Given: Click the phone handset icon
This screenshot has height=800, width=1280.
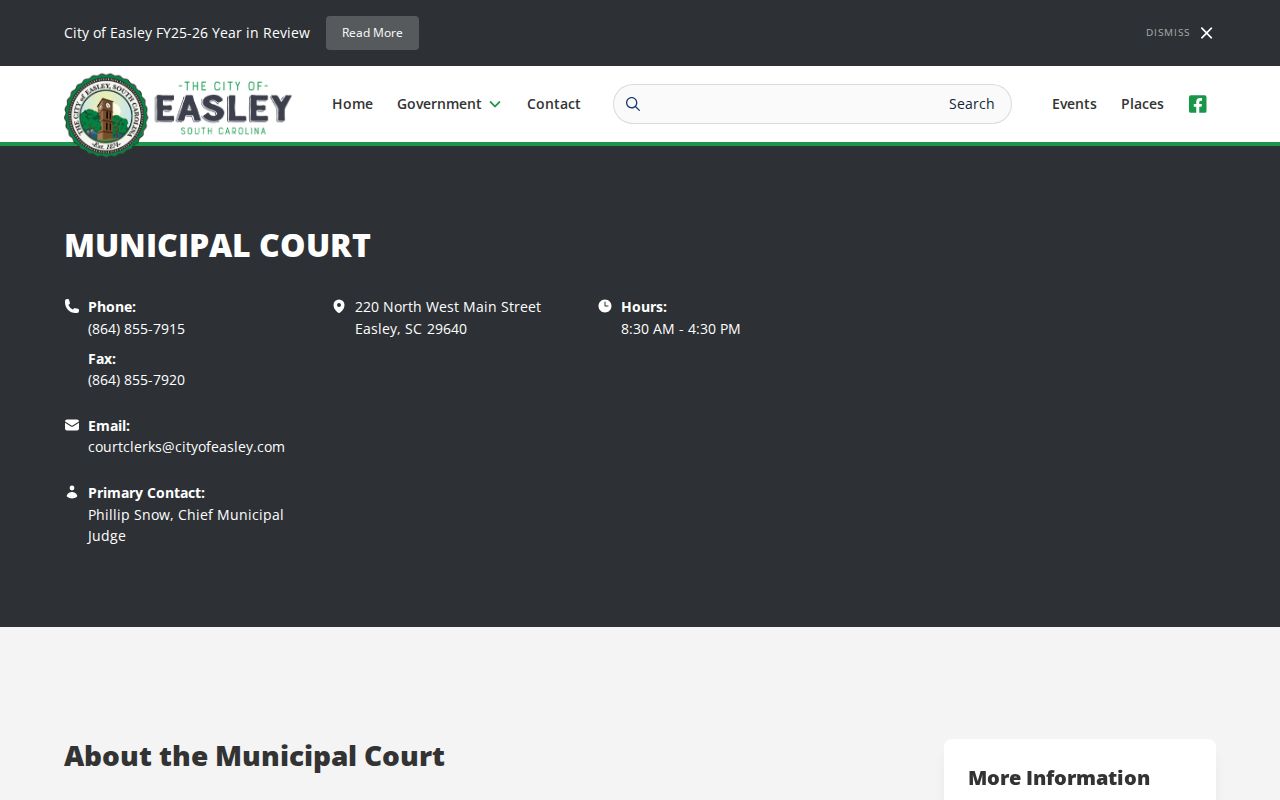Looking at the screenshot, I should (x=72, y=306).
